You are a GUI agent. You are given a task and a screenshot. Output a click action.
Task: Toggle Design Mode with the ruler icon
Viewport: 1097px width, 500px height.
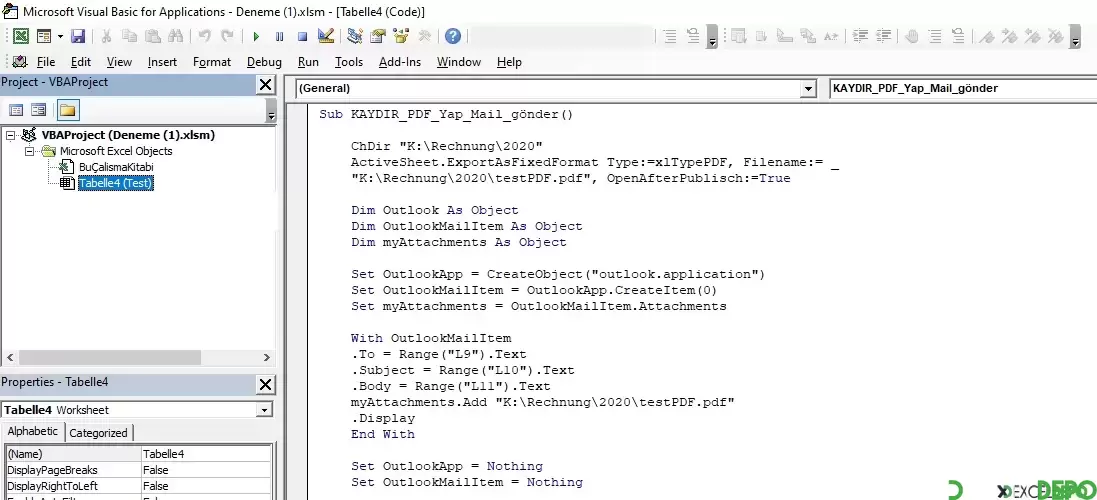(325, 36)
